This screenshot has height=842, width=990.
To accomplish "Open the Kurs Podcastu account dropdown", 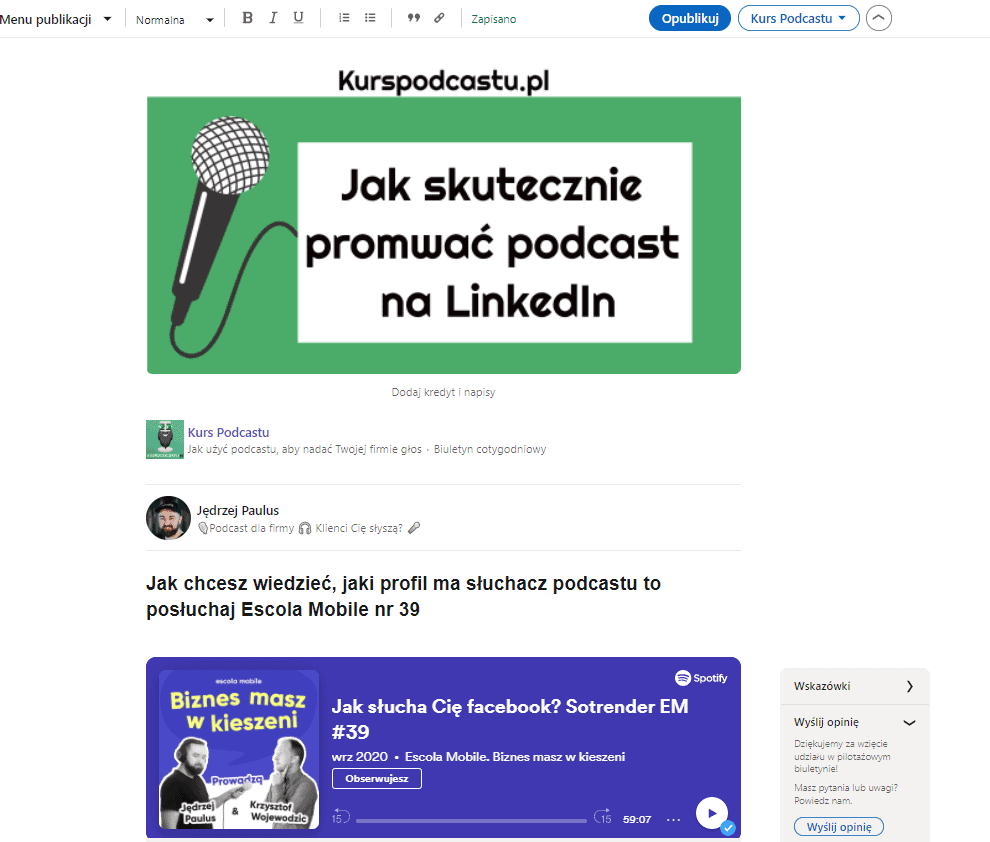I will [x=798, y=18].
